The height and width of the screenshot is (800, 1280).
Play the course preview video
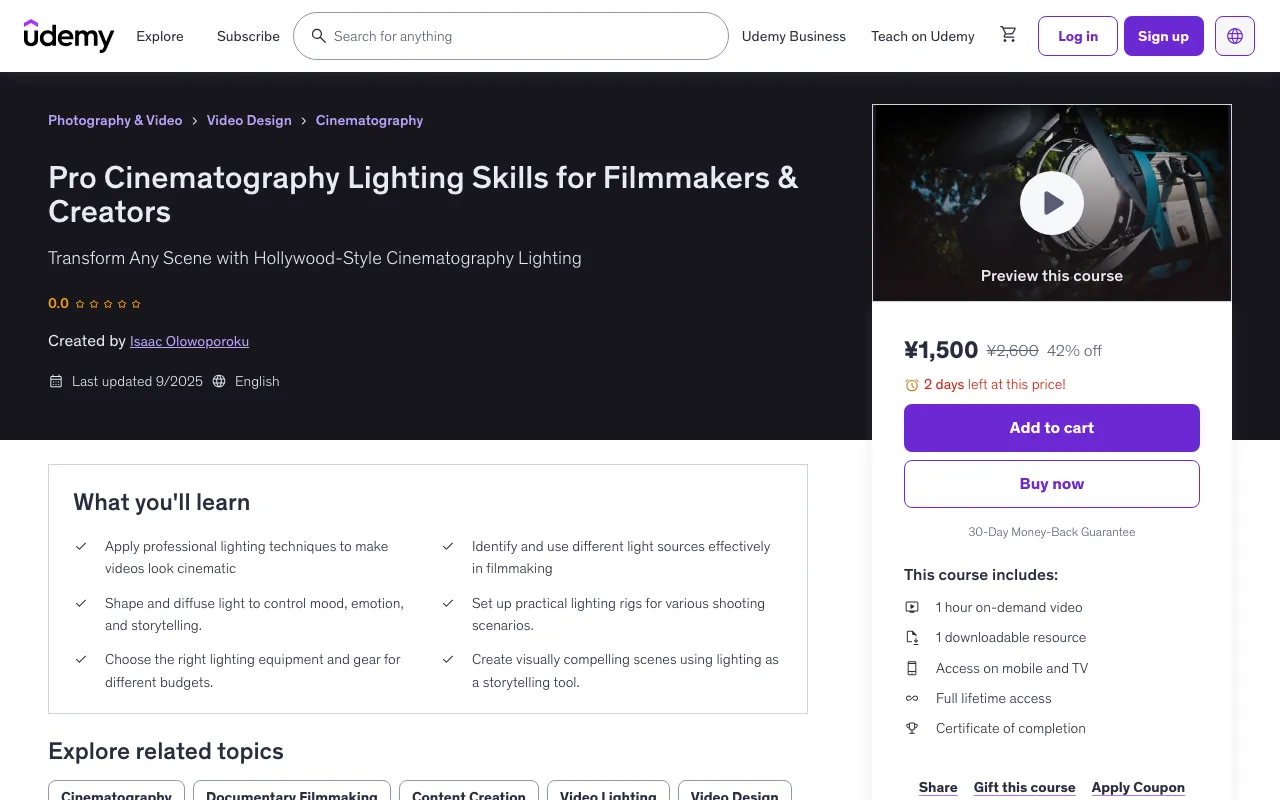tap(1051, 202)
